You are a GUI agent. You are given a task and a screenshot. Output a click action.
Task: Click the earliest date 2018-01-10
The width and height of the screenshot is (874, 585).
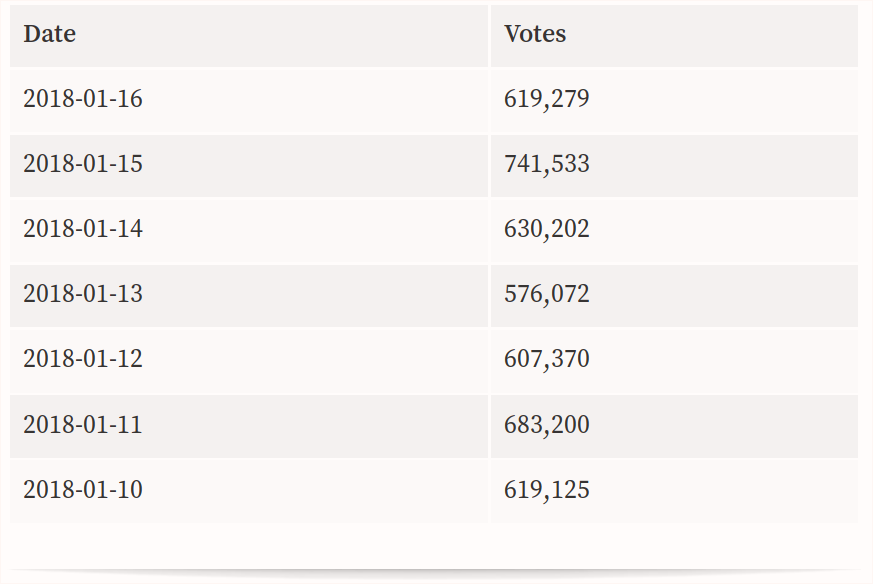(x=82, y=490)
